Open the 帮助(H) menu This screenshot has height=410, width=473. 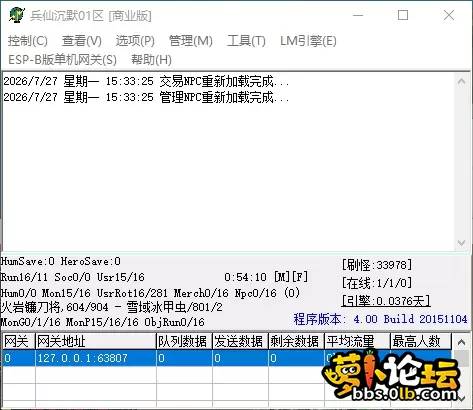click(x=151, y=60)
